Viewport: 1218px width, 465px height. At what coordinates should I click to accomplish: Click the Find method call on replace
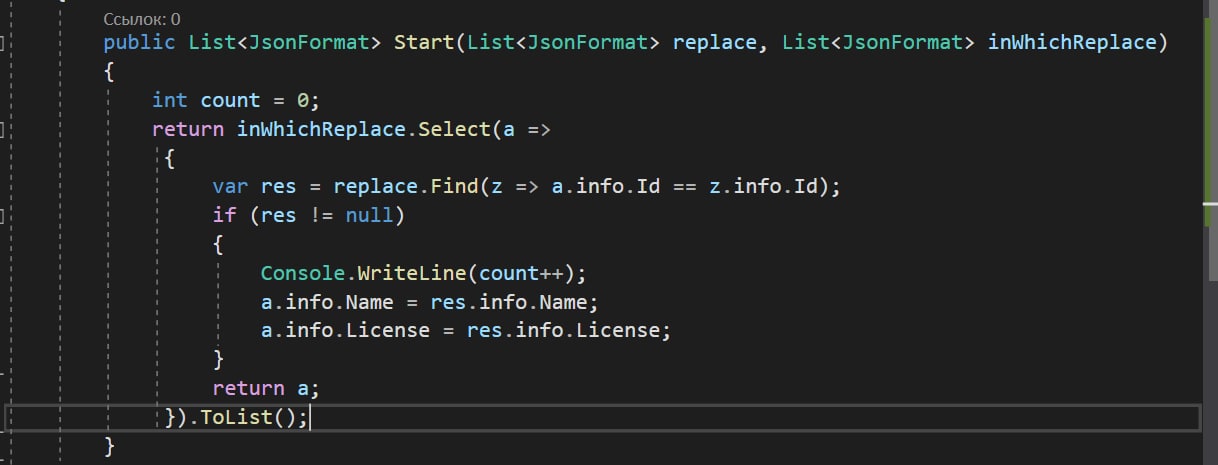(x=455, y=187)
